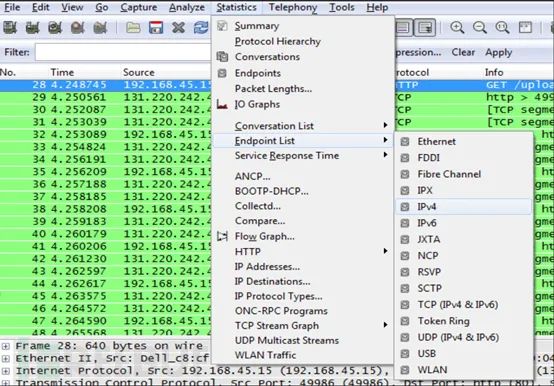
Task: Open Collectd statistics entry
Action: [x=258, y=206]
